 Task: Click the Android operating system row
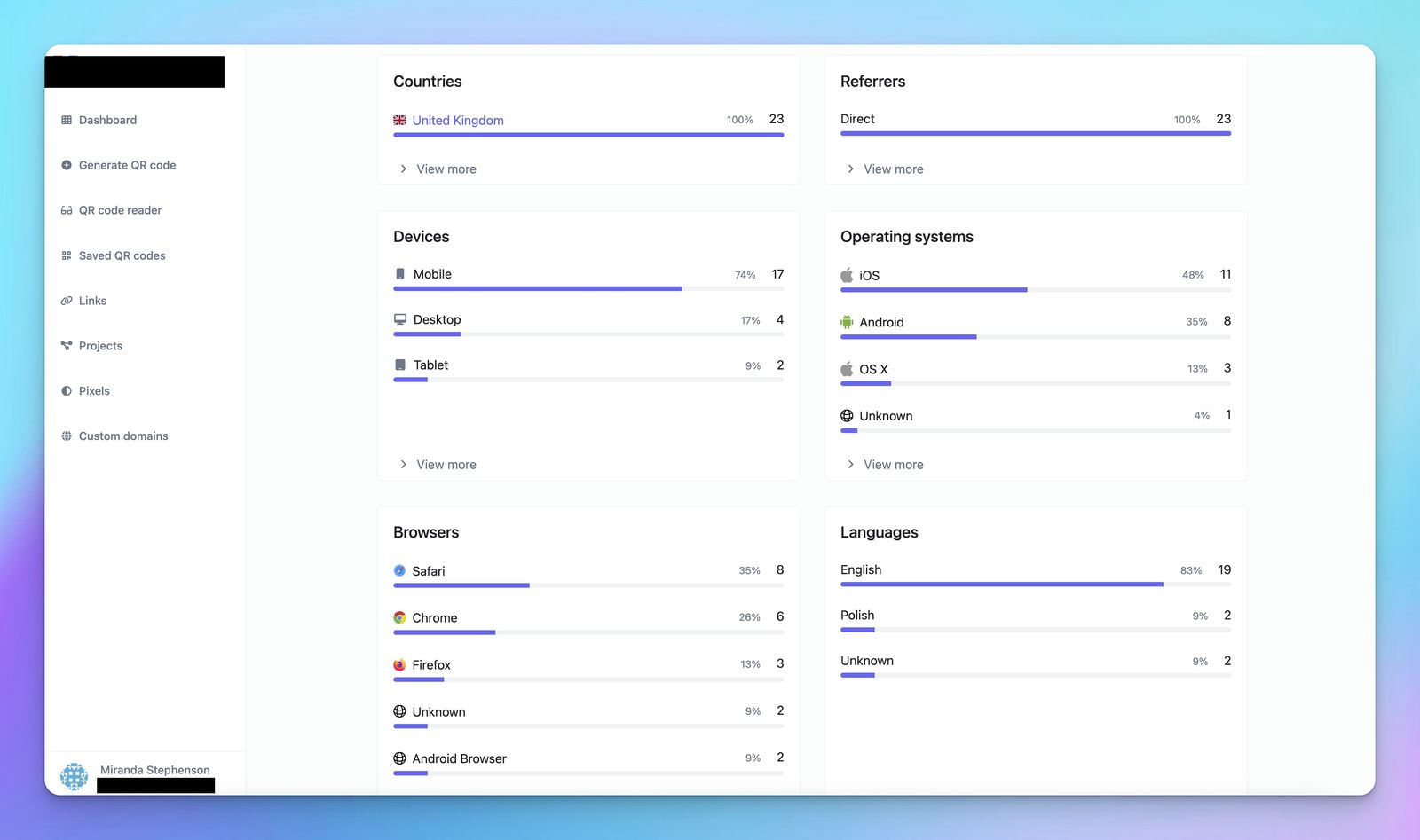[x=880, y=322]
